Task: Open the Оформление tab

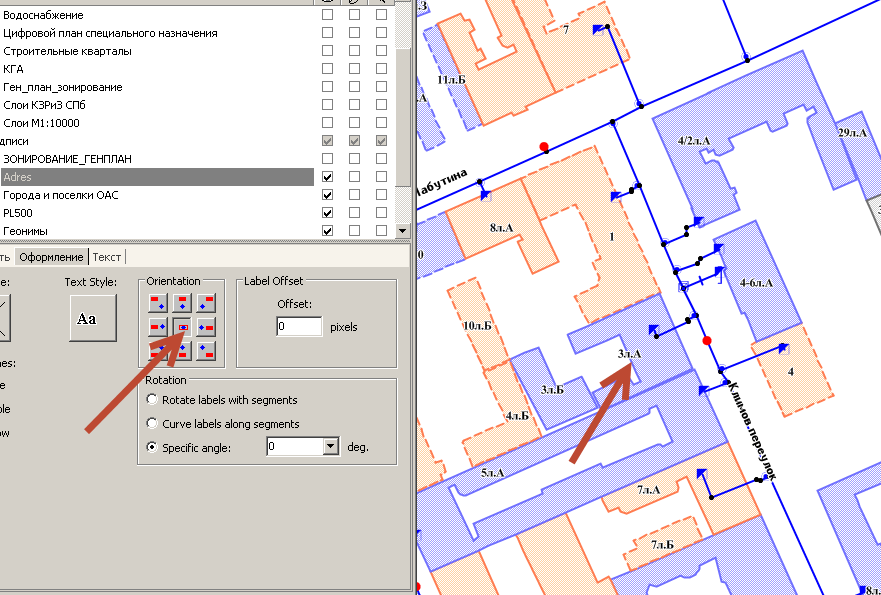Action: pyautogui.click(x=51, y=257)
